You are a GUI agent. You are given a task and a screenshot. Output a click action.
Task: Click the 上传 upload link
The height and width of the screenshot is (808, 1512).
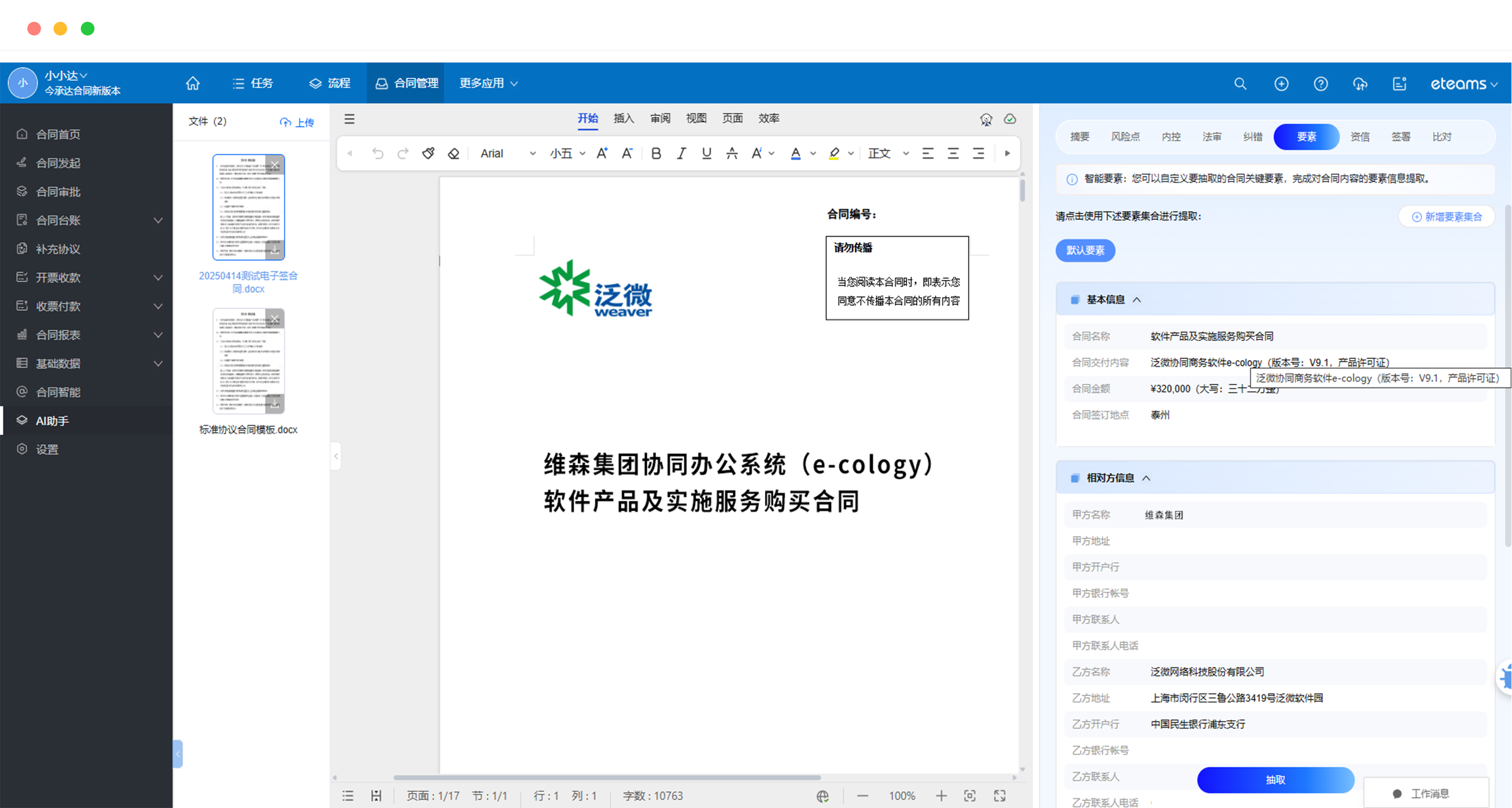(297, 122)
